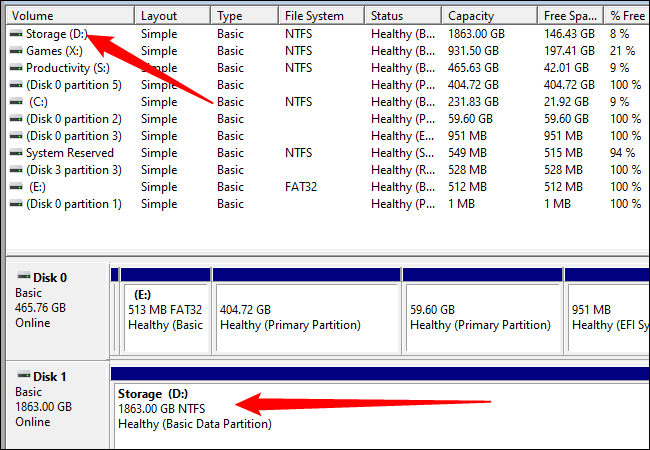Select the System Reserved row name

70,153
